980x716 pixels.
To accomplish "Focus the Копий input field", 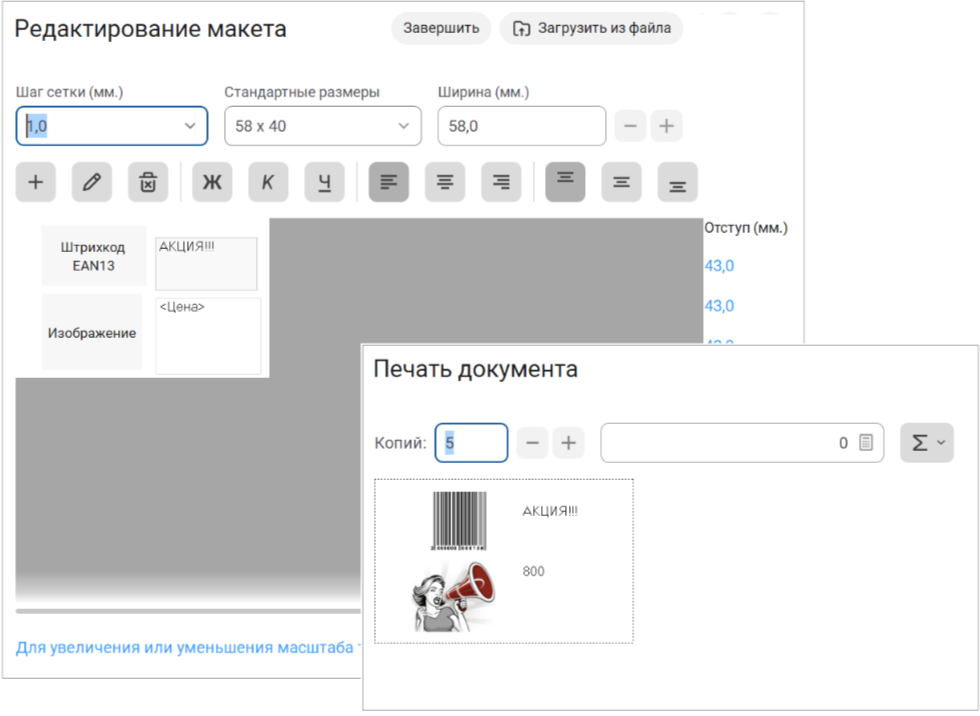I will [x=471, y=443].
